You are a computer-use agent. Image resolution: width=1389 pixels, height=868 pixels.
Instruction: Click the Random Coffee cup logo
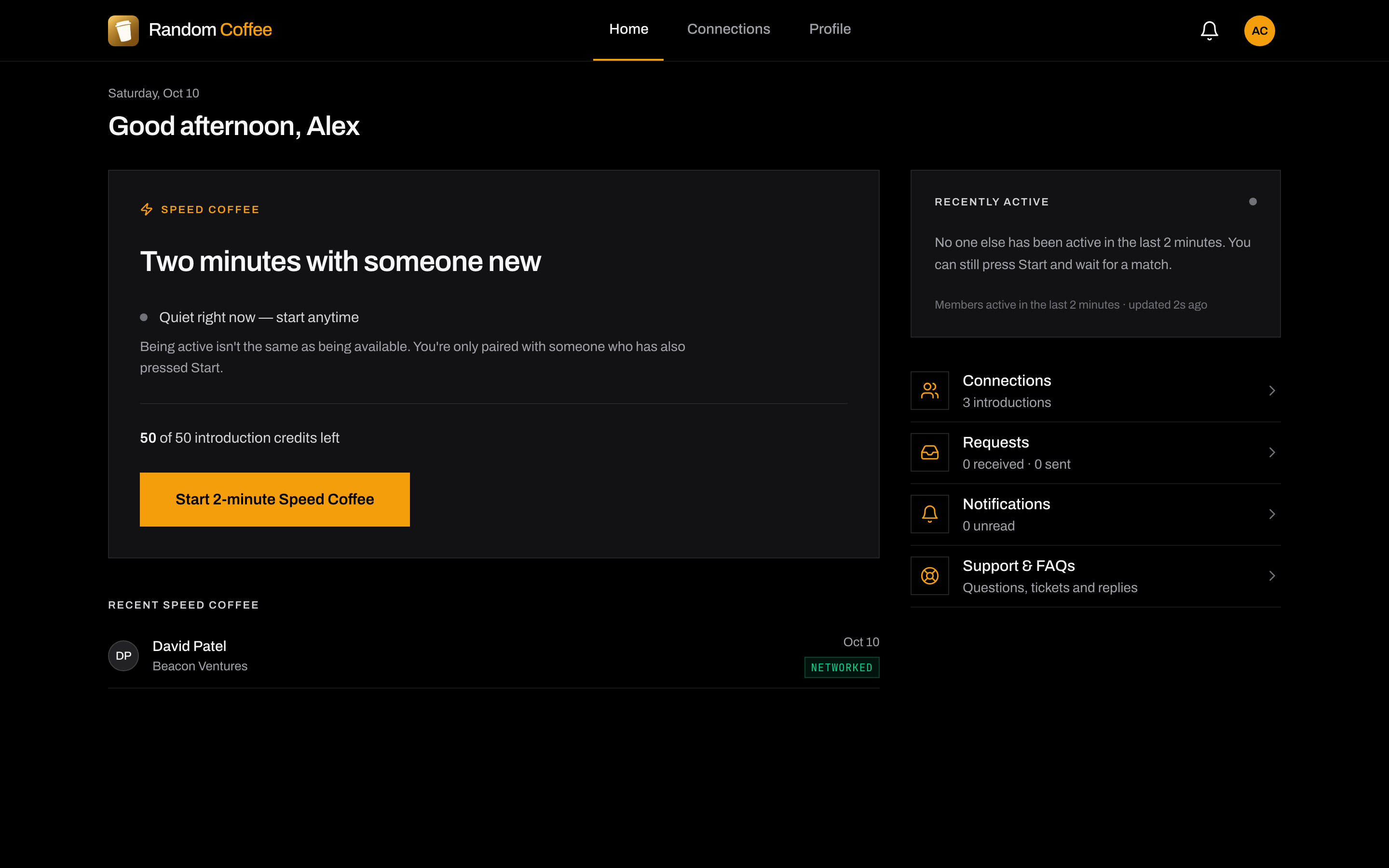pos(123,30)
